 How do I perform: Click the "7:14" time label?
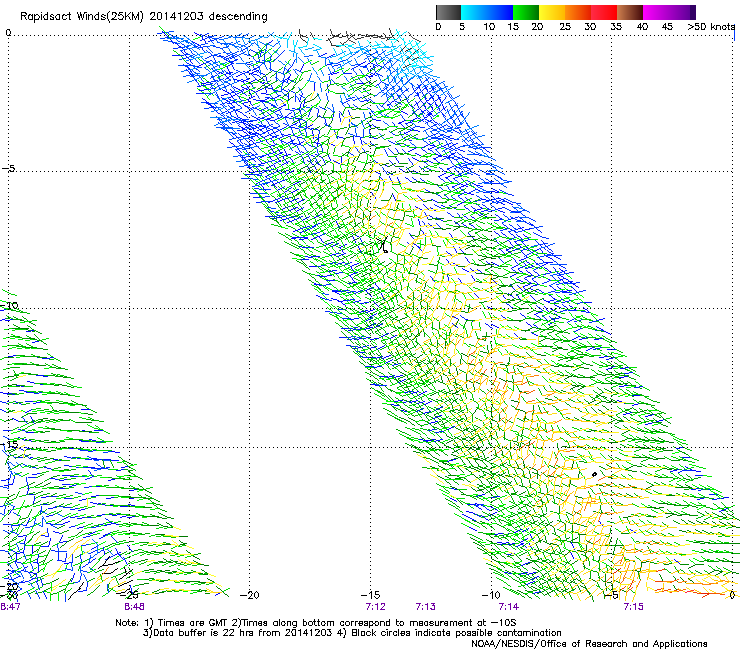click(509, 607)
